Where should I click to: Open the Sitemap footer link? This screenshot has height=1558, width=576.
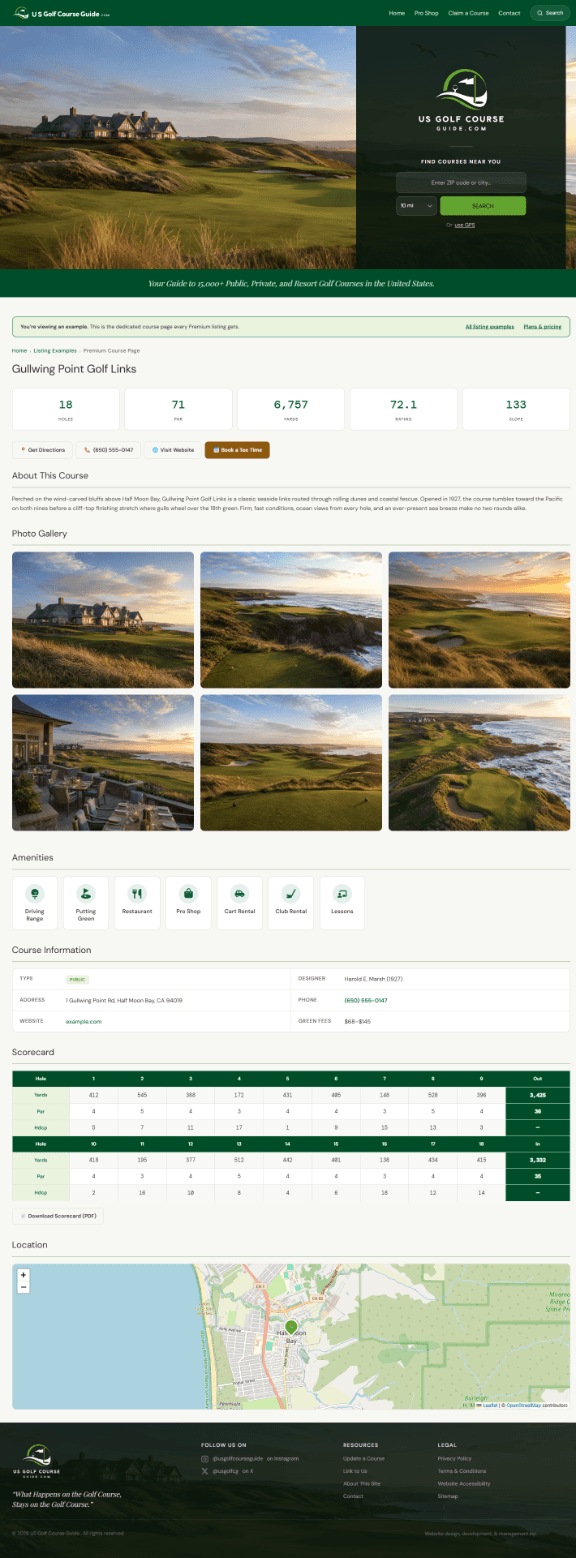tap(448, 1496)
